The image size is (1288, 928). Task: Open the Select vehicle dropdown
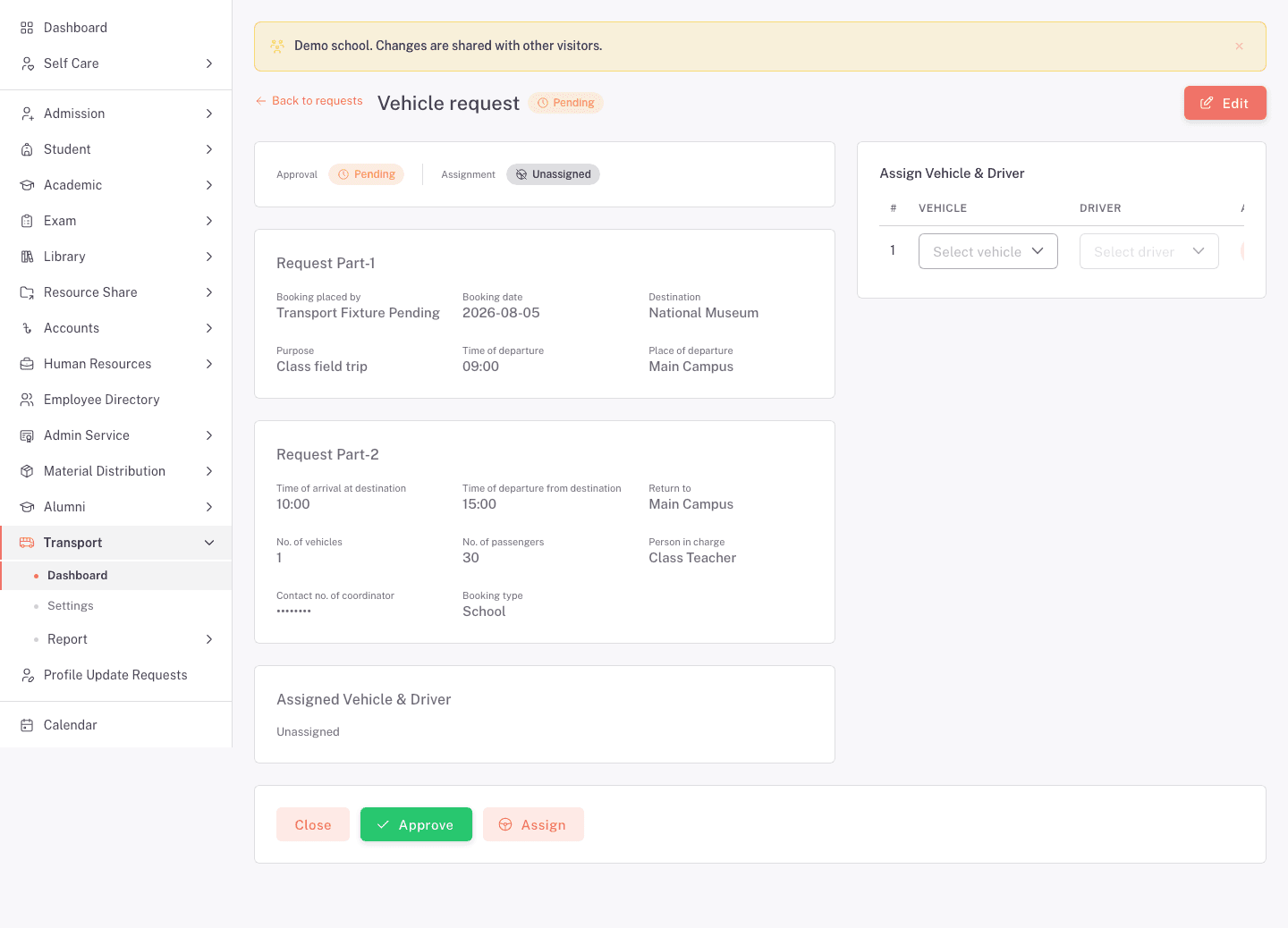click(x=988, y=251)
